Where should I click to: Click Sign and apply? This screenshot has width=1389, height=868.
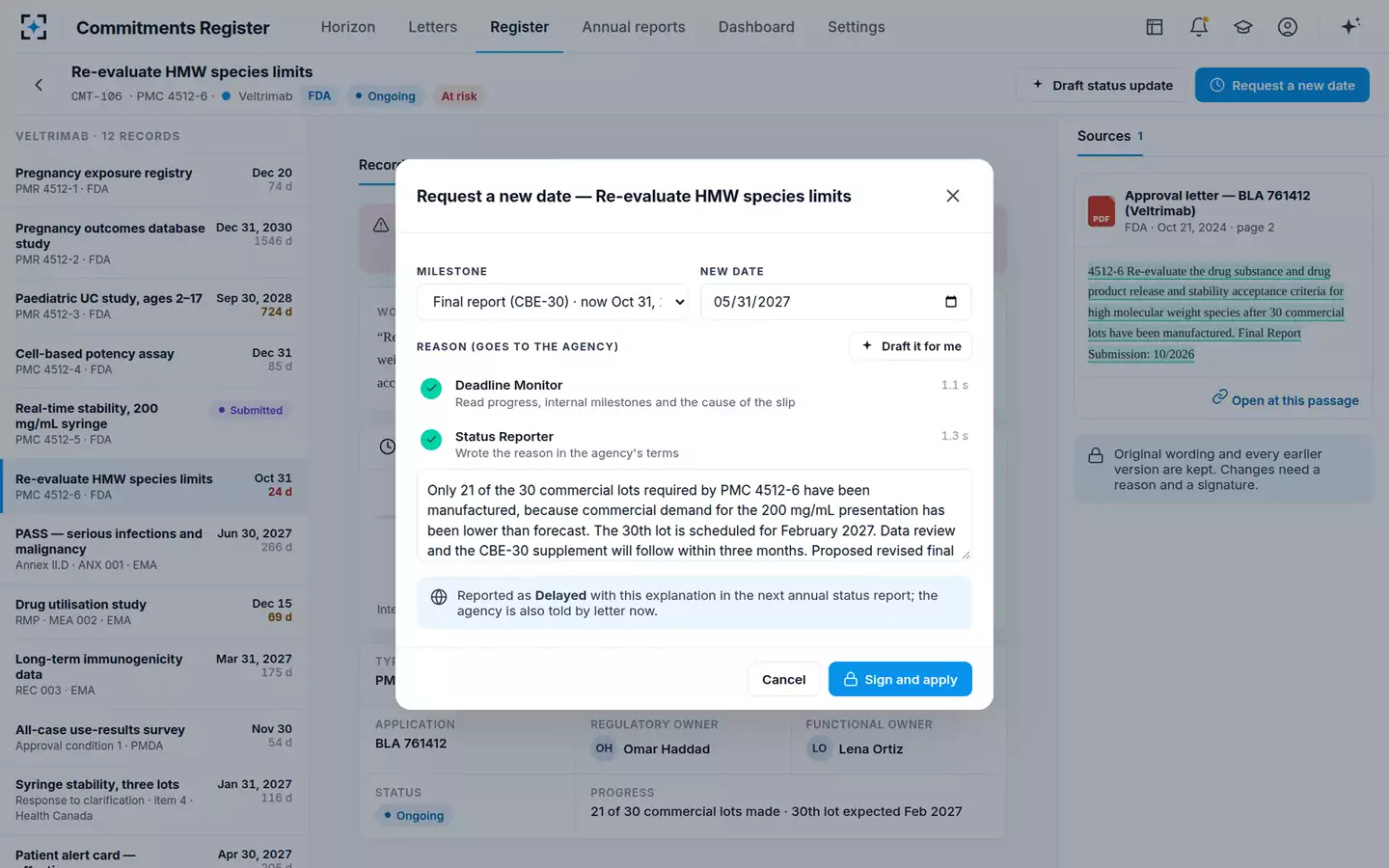click(x=900, y=679)
